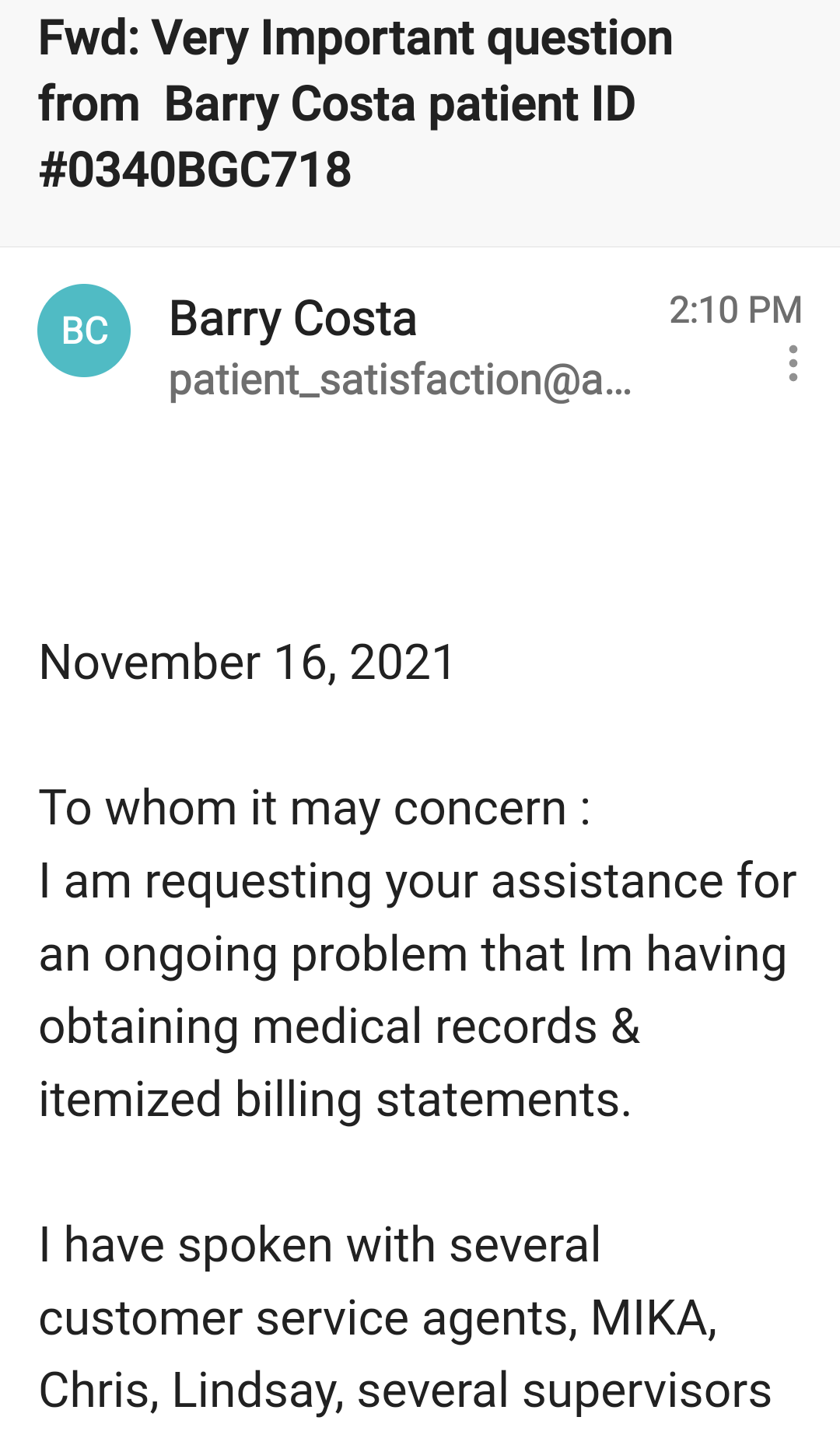
Task: Open the three-dot overflow menu for this email
Action: (793, 362)
